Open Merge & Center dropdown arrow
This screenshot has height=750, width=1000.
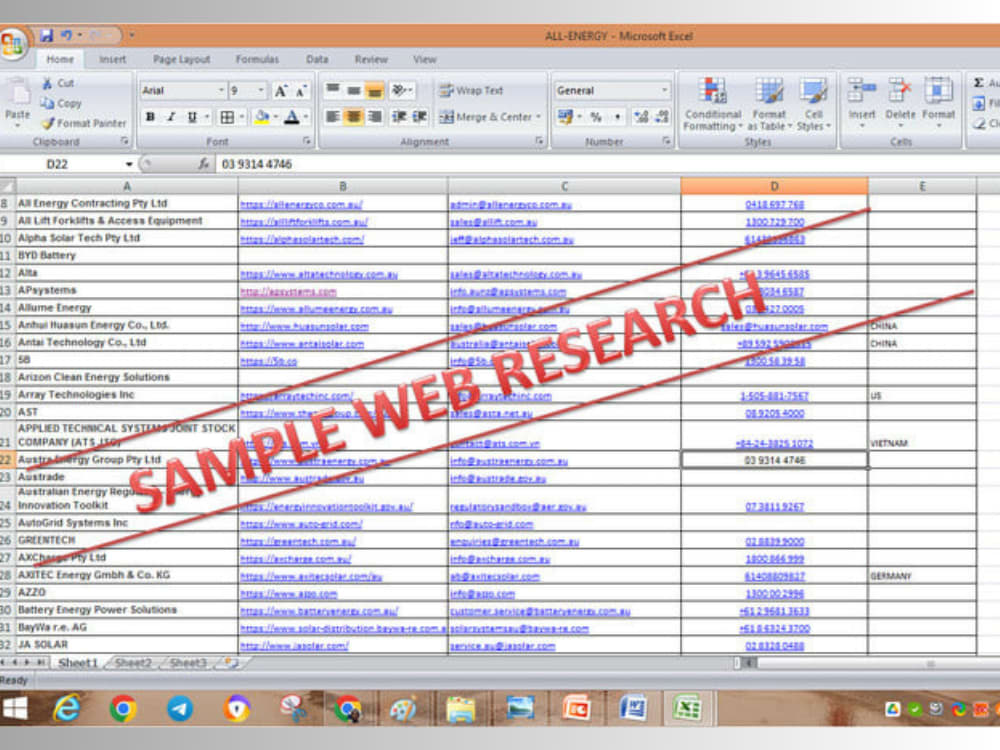click(x=538, y=117)
